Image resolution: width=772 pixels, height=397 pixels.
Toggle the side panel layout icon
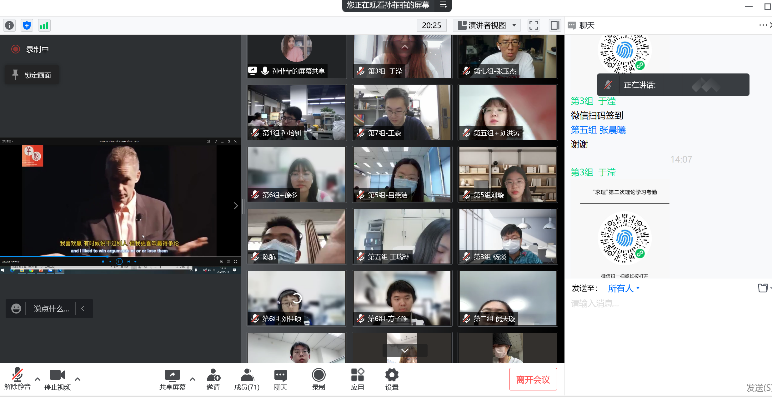coord(555,25)
